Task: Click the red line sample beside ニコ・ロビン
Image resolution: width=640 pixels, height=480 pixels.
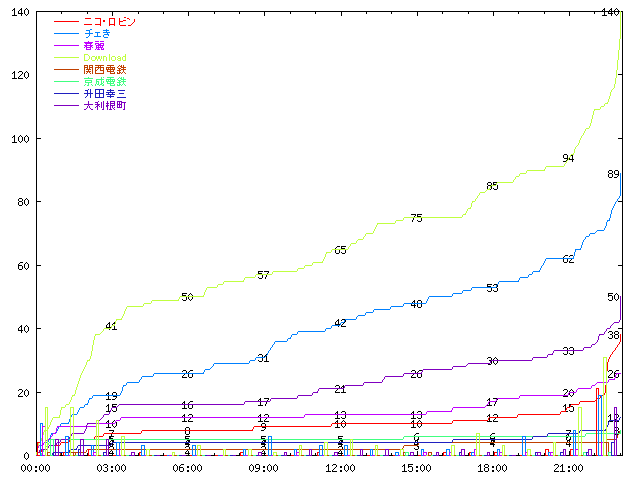Action: (66, 21)
